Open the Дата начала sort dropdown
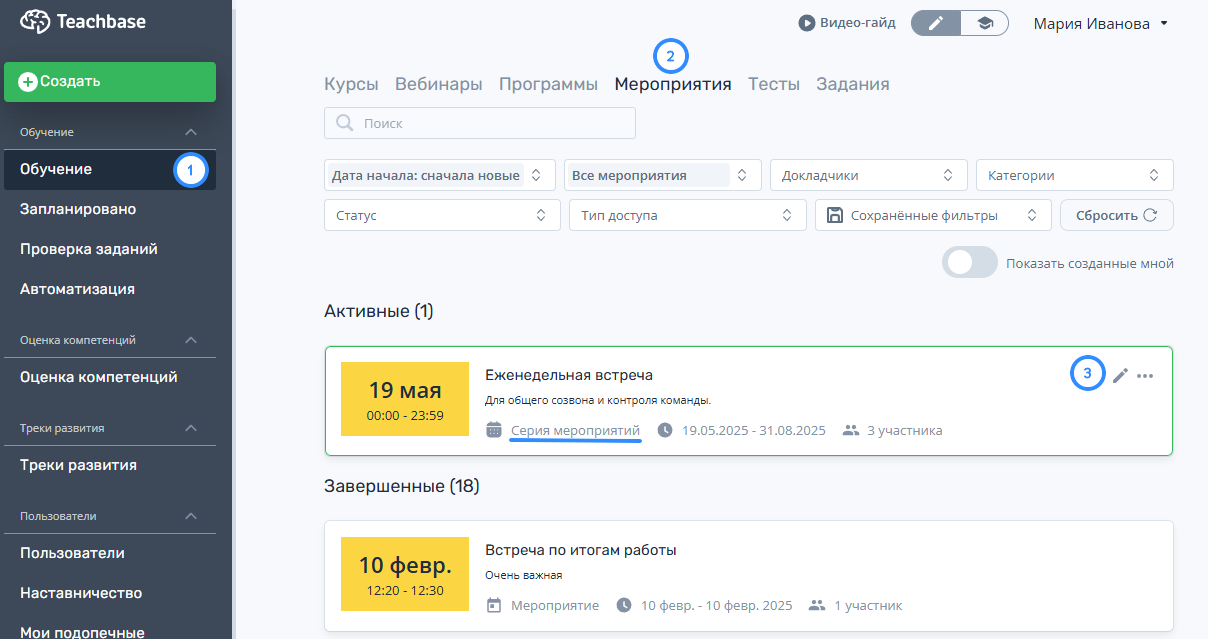This screenshot has height=639, width=1208. tap(440, 175)
